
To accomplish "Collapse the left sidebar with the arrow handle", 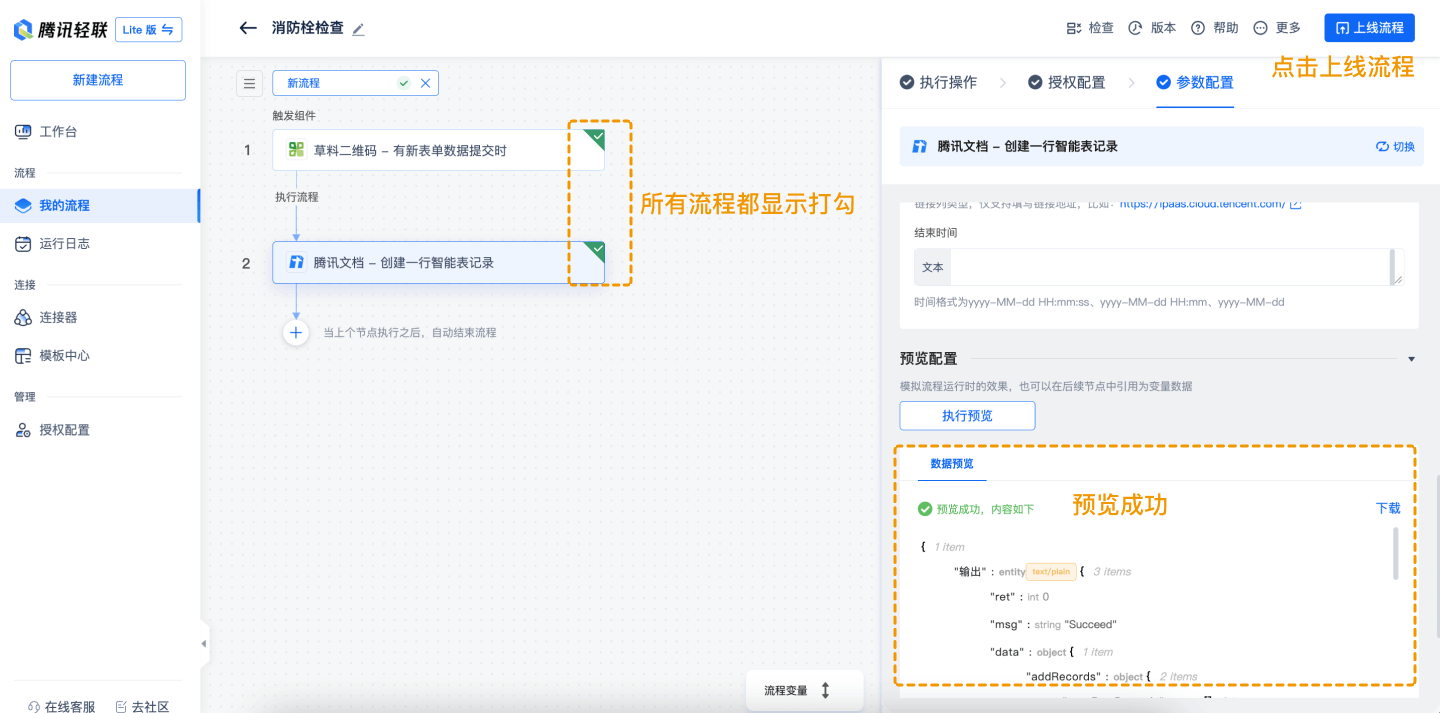I will pyautogui.click(x=204, y=644).
